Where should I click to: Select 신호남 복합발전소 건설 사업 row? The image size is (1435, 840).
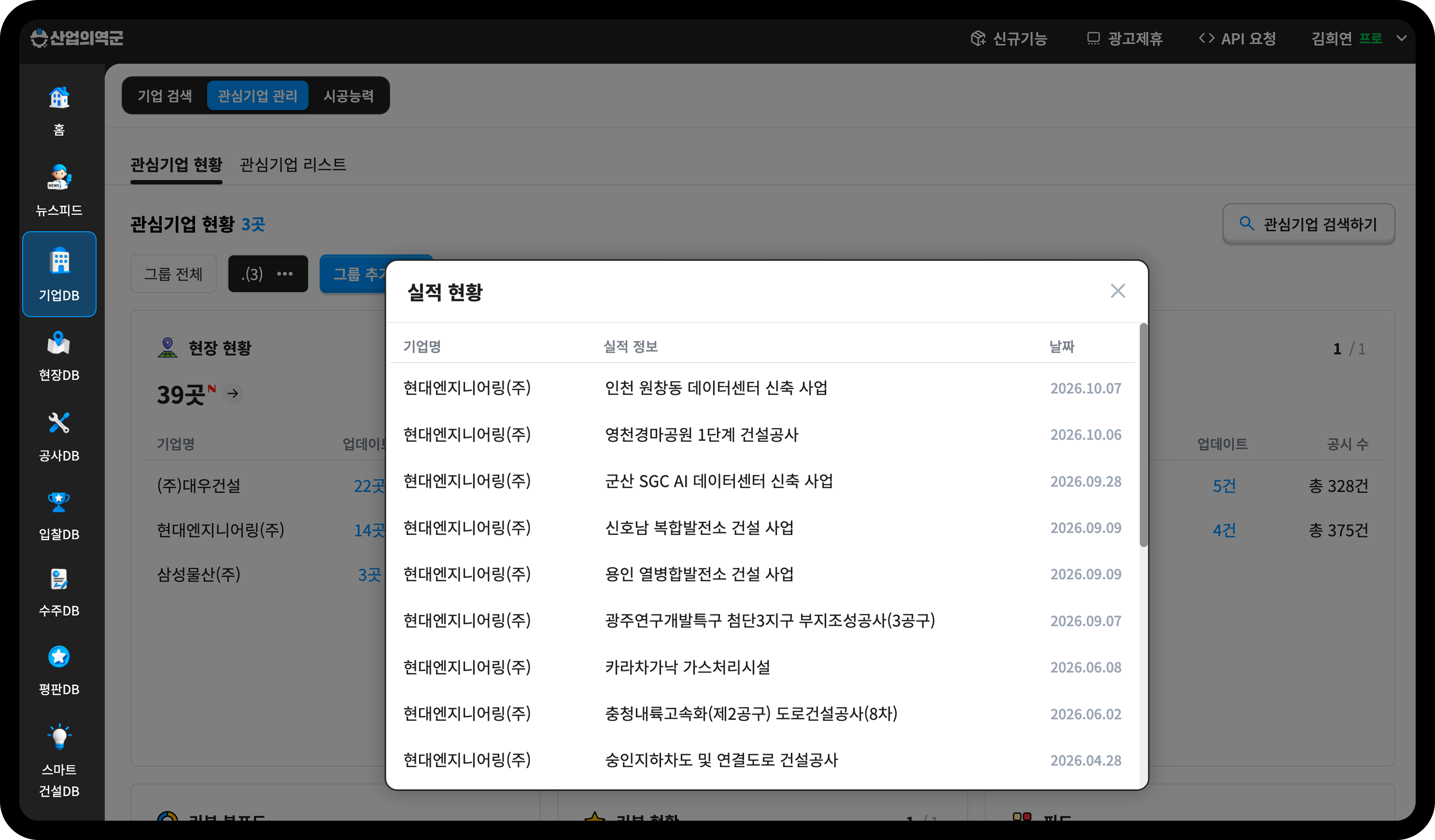point(763,528)
